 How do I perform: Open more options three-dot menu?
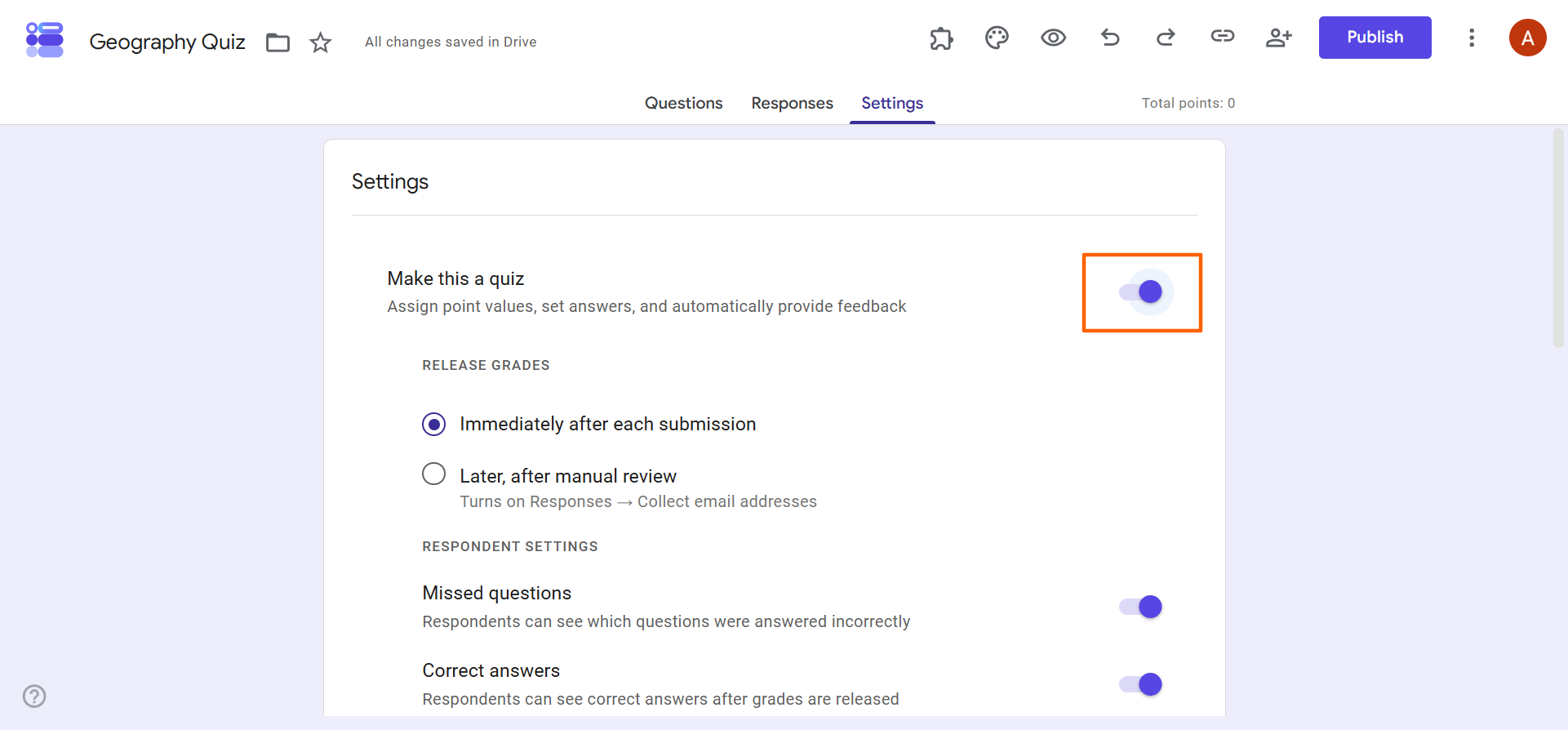[1472, 38]
